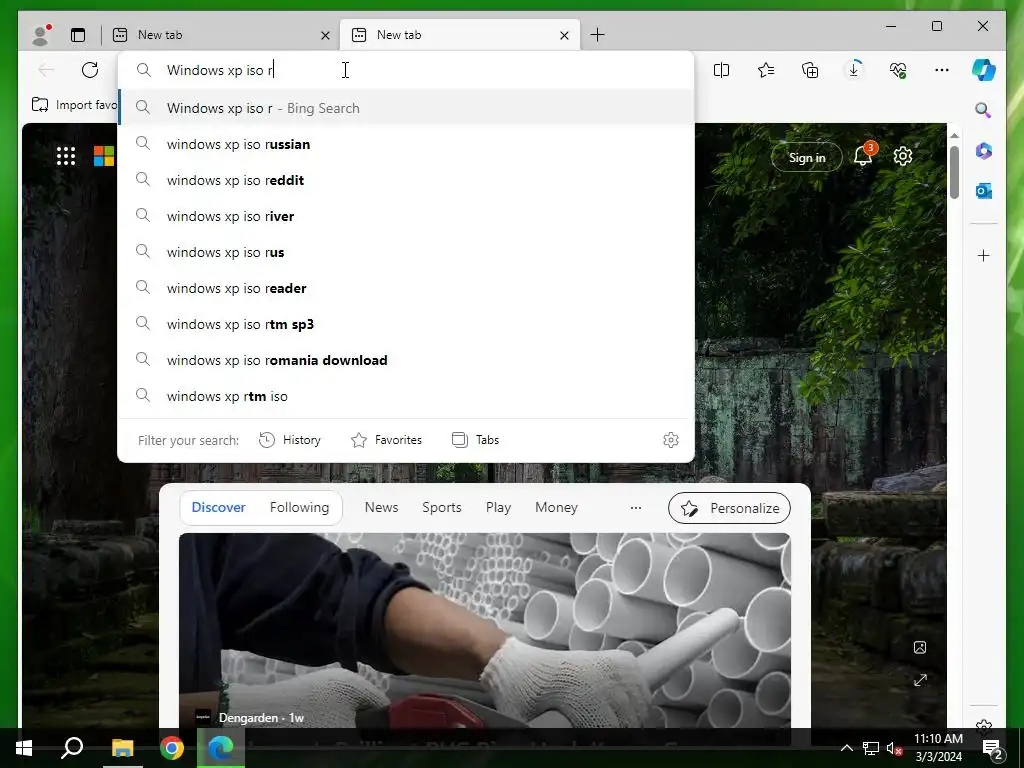Image resolution: width=1024 pixels, height=768 pixels.
Task: Select suggestion "windows xp iso river"
Action: [406, 216]
